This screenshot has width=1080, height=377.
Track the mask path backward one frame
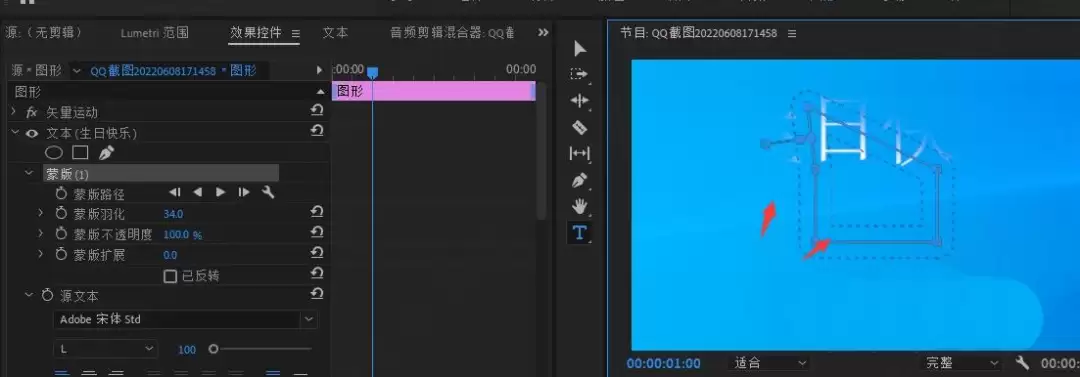175,192
